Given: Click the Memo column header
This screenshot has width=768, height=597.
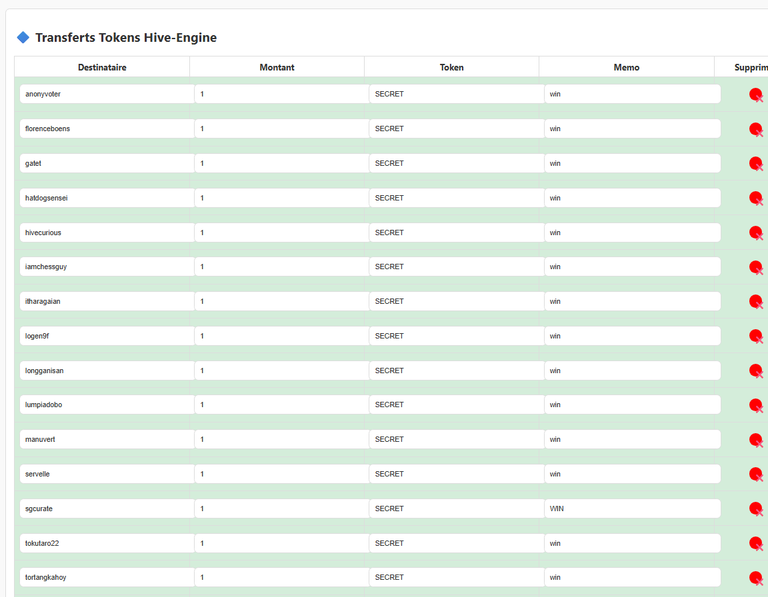Looking at the screenshot, I should (x=626, y=67).
